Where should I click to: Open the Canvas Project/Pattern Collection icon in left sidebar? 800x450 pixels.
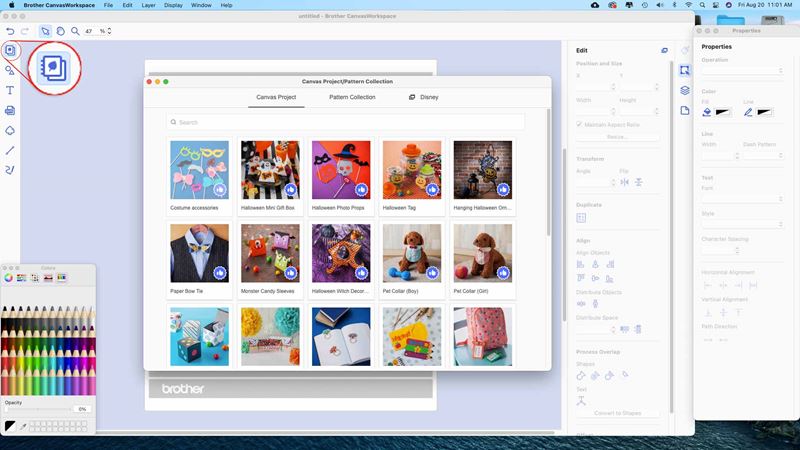pyautogui.click(x=10, y=50)
